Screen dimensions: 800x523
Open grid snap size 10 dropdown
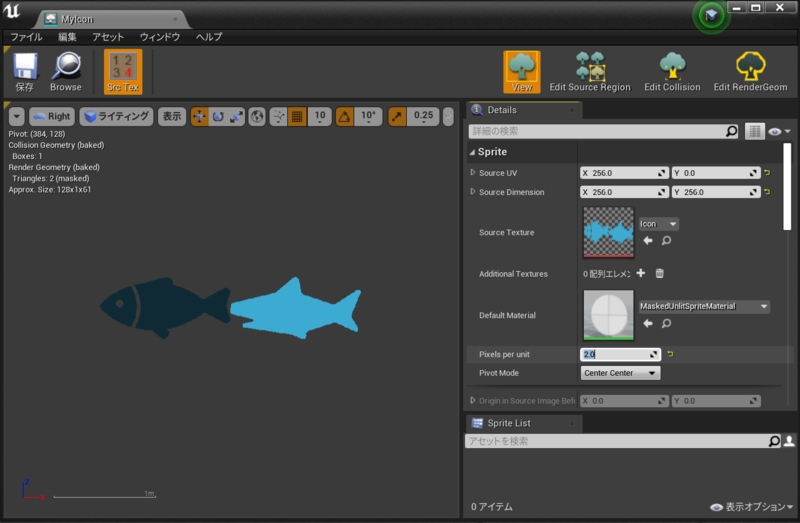320,116
